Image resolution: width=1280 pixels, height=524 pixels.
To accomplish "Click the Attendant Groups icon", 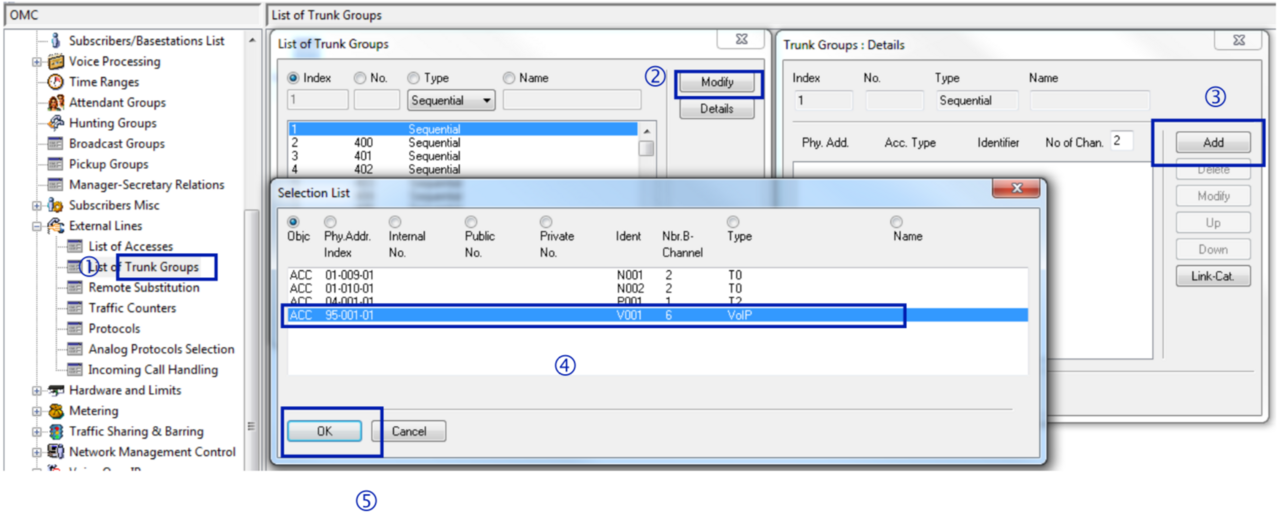I will click(x=56, y=103).
